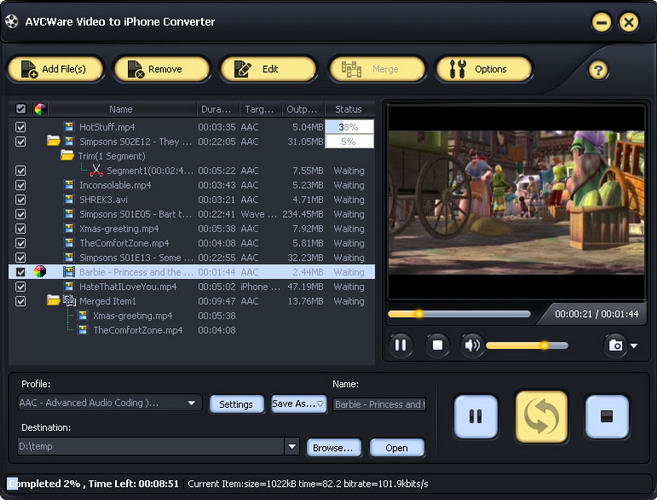Click the Trim(1 Segment) folder icon

(67, 155)
